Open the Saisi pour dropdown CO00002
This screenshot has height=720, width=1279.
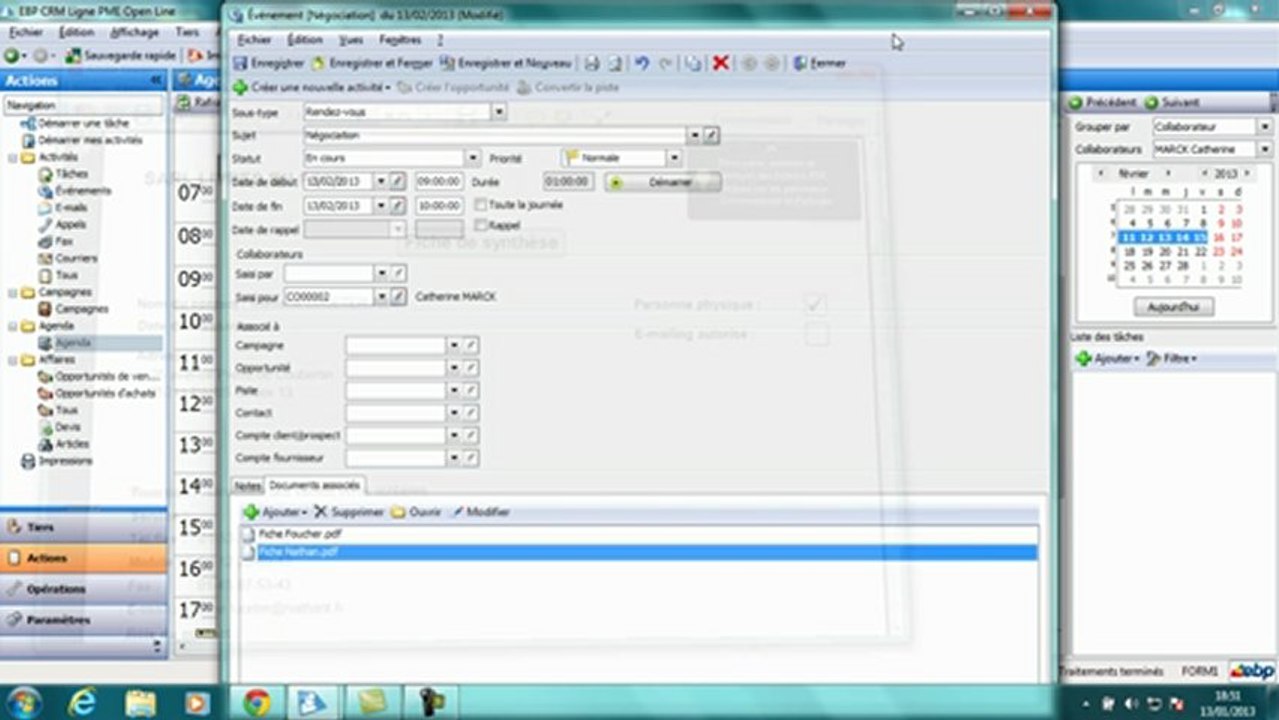(x=380, y=297)
